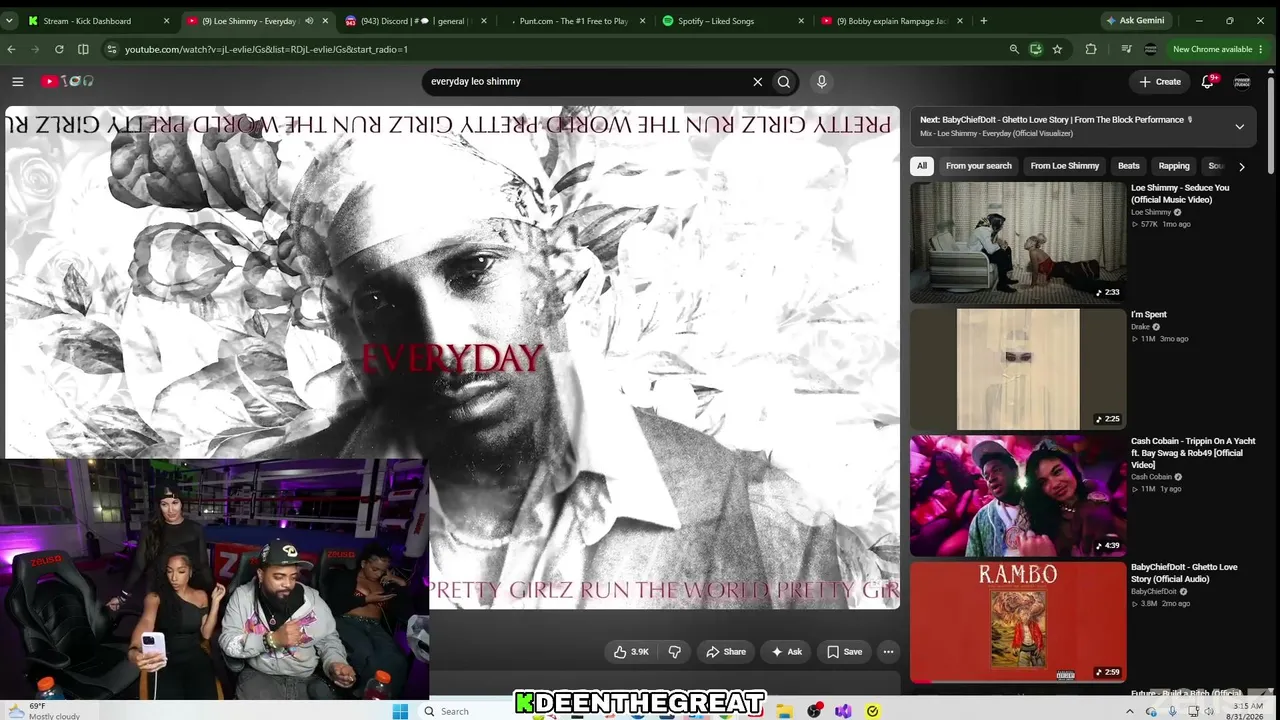
Task: Click the New Chrome available update button
Action: tap(1218, 49)
